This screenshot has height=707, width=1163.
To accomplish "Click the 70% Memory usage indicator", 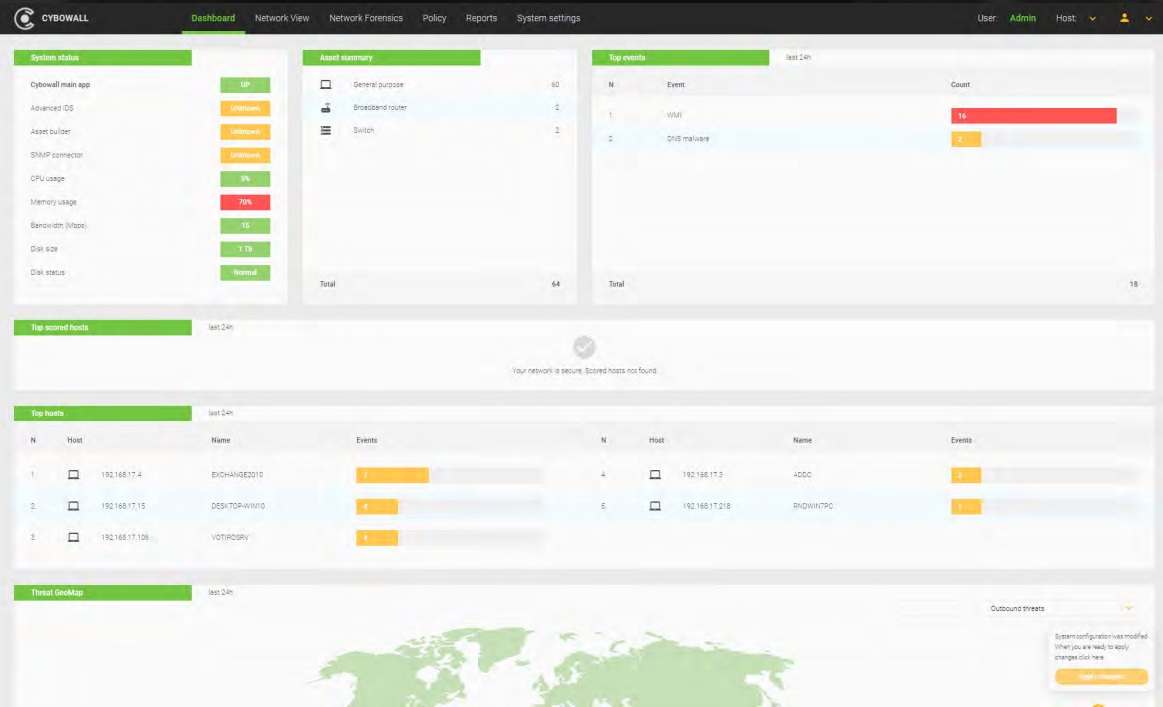I will click(x=245, y=202).
